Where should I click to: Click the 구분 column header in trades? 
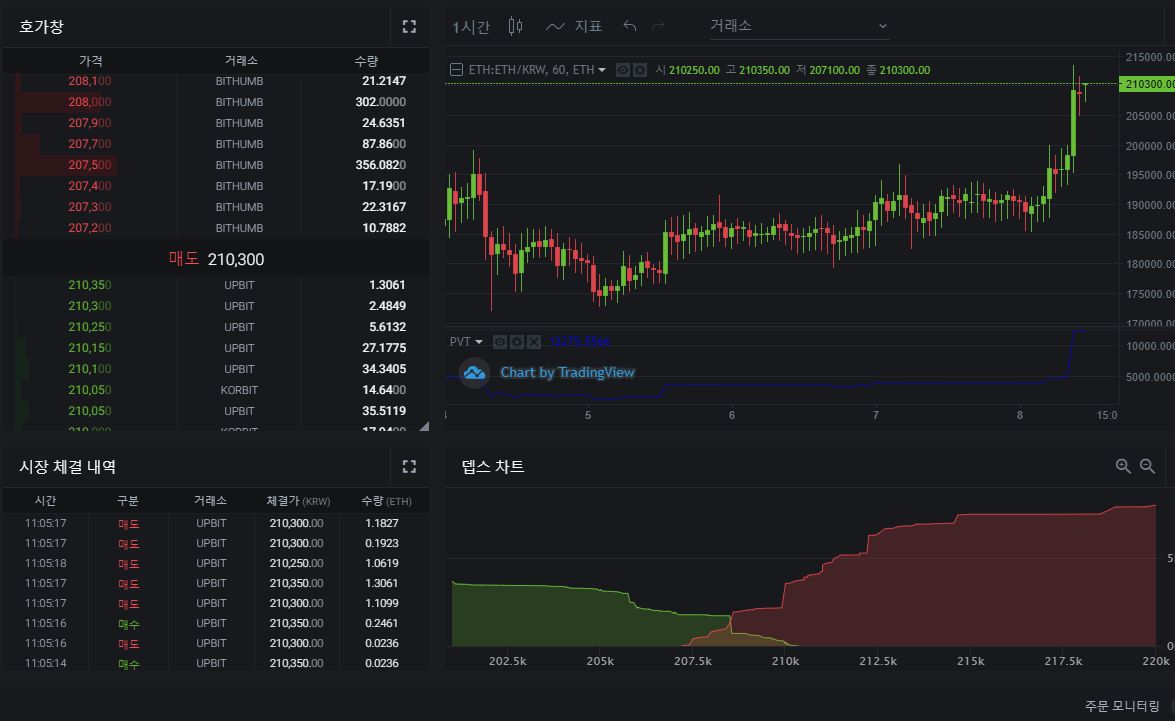pos(128,501)
